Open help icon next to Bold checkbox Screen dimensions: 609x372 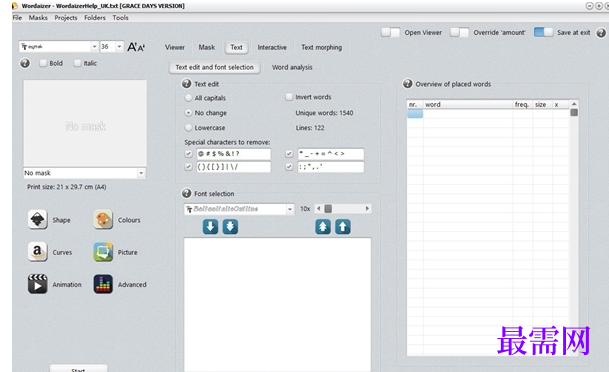(x=25, y=63)
